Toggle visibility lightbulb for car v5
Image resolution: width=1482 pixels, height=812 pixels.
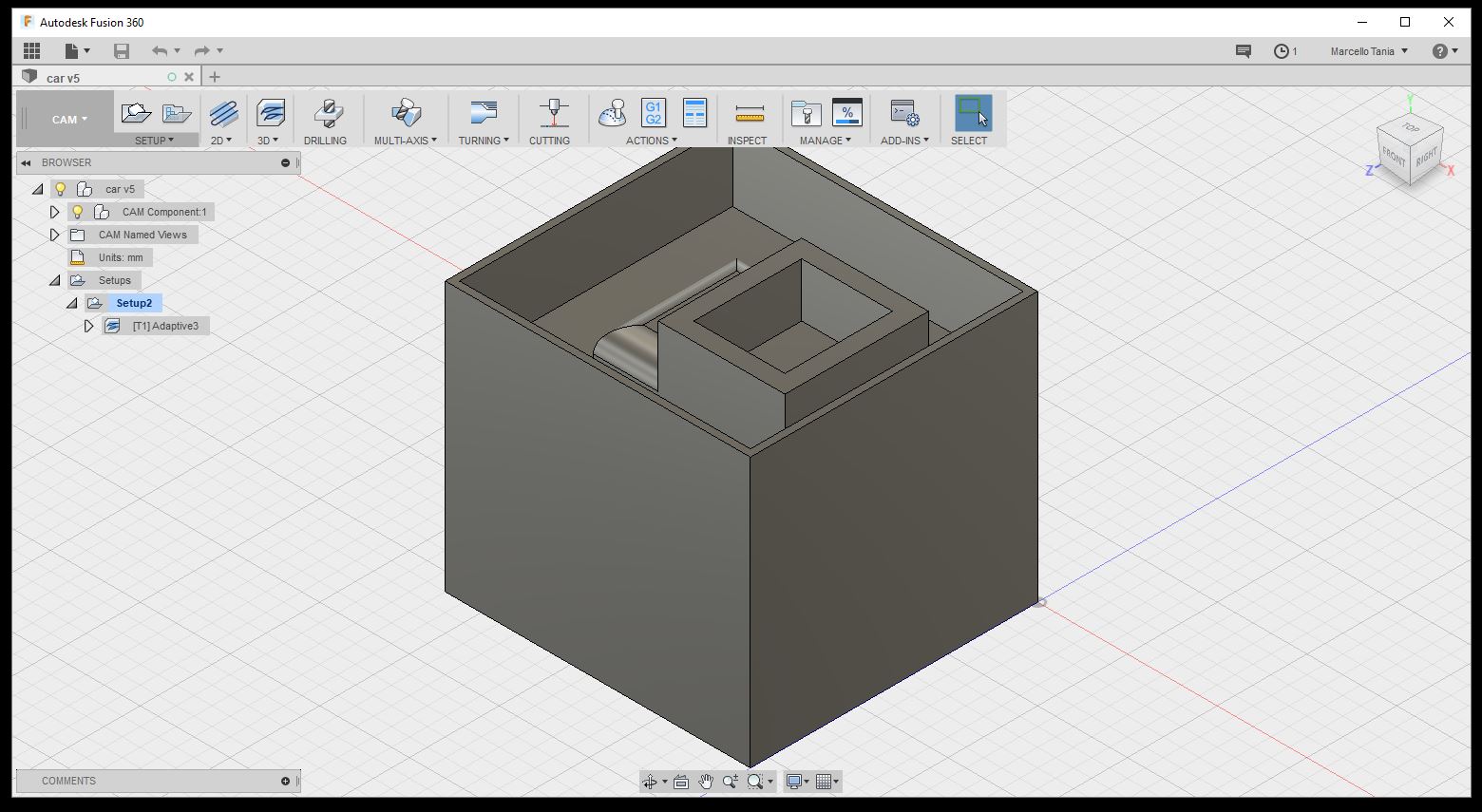[60, 189]
